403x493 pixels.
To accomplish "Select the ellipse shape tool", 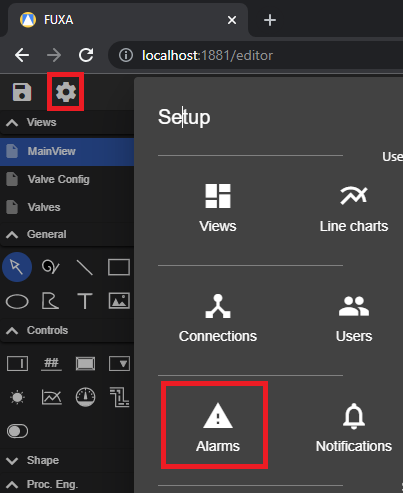I will [17, 302].
